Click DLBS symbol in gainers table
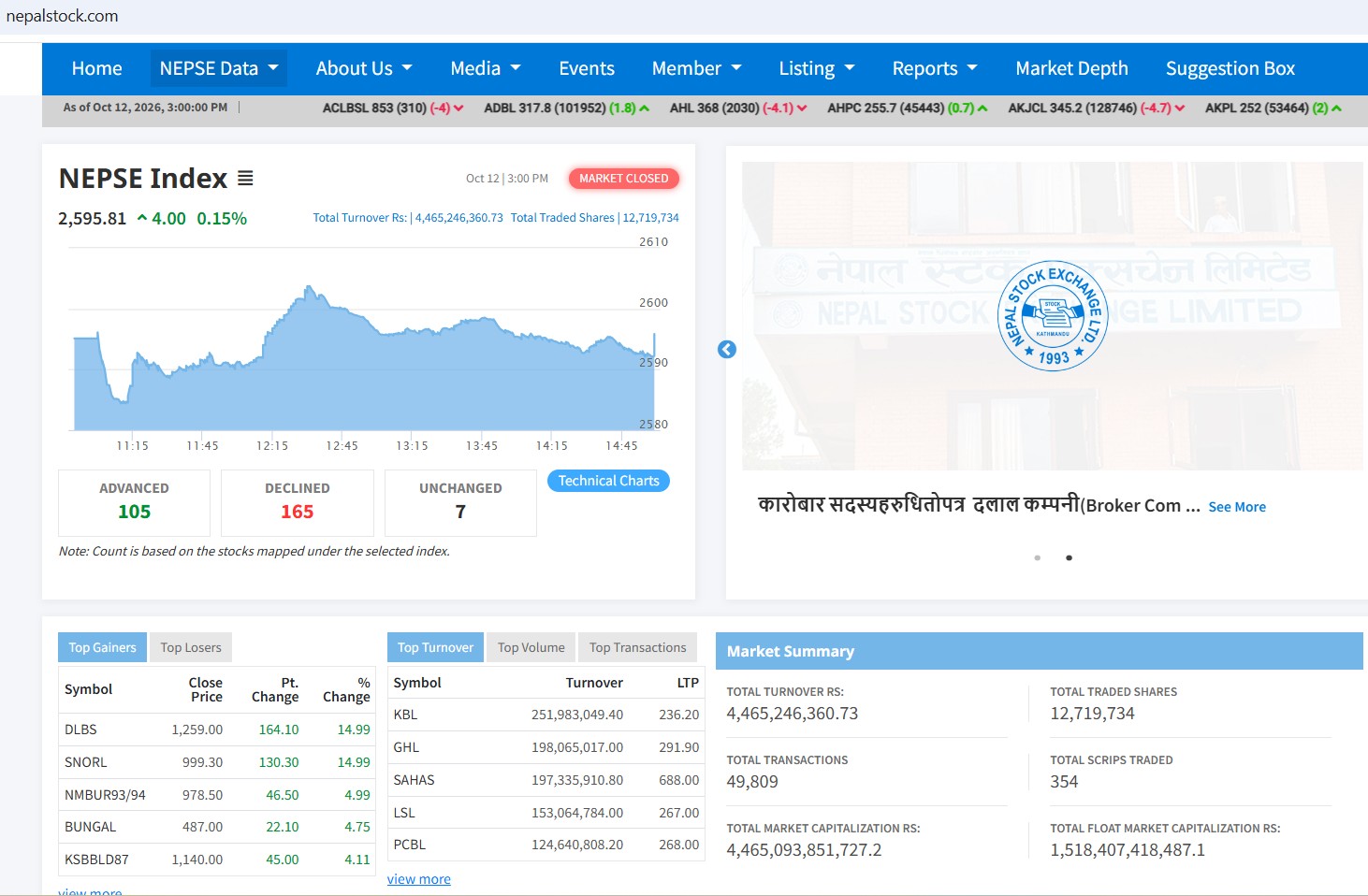 point(80,730)
